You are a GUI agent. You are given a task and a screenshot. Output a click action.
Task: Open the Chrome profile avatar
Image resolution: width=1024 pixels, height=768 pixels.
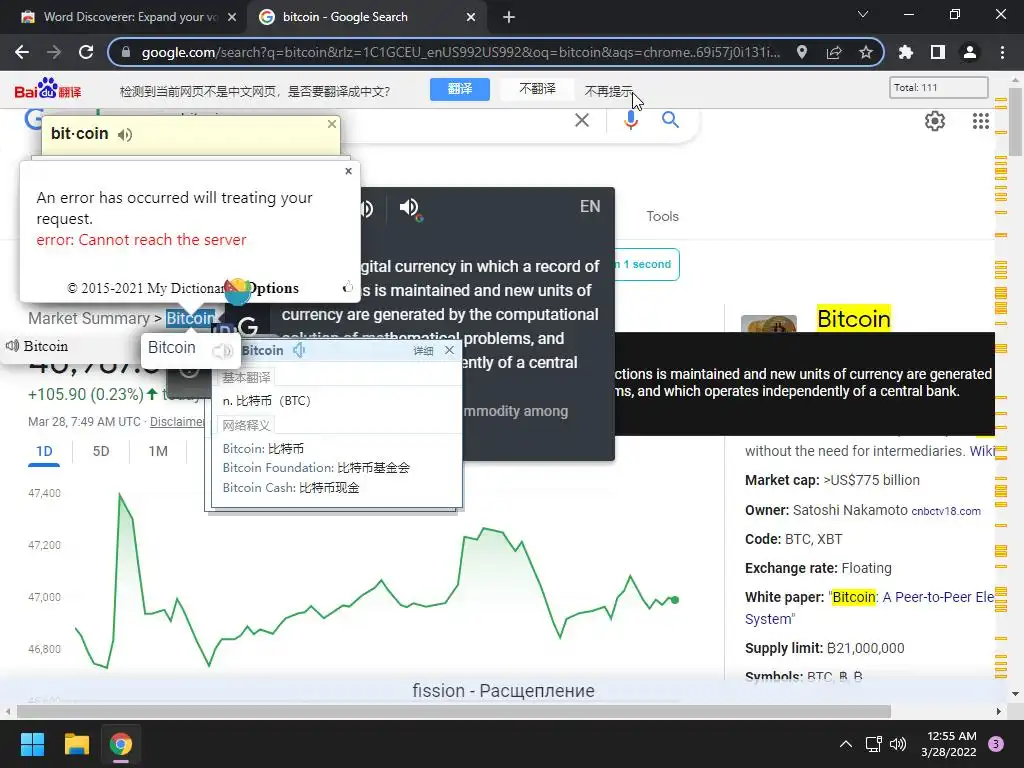click(970, 52)
